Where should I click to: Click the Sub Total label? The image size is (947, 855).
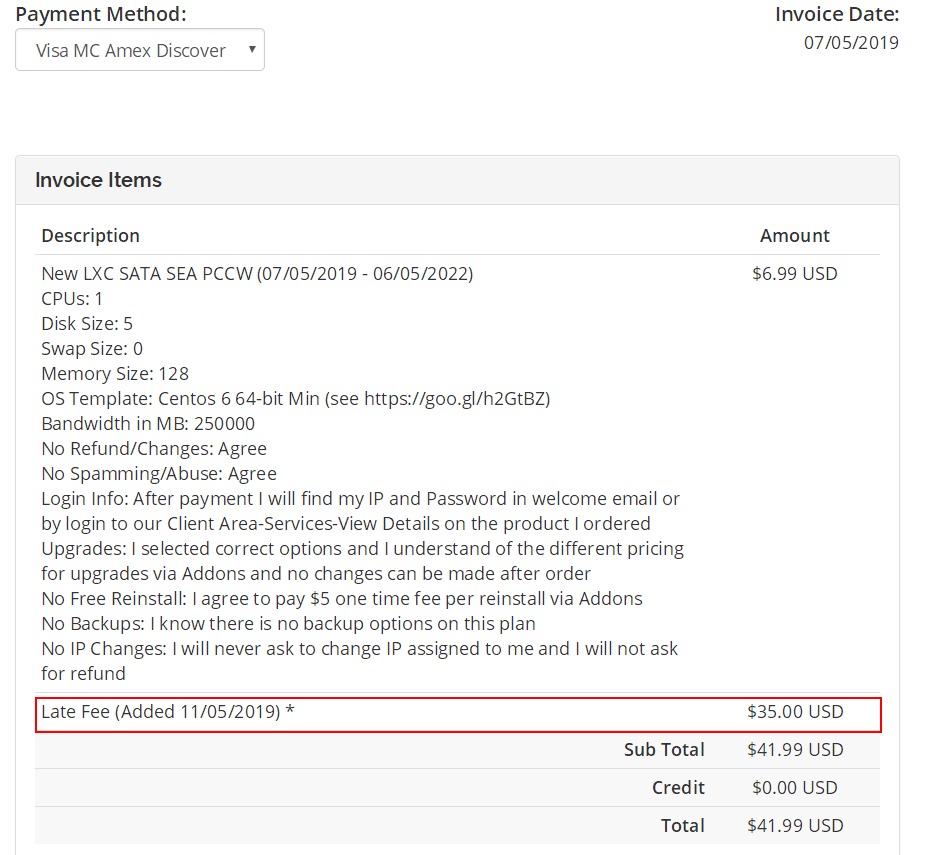tap(663, 750)
